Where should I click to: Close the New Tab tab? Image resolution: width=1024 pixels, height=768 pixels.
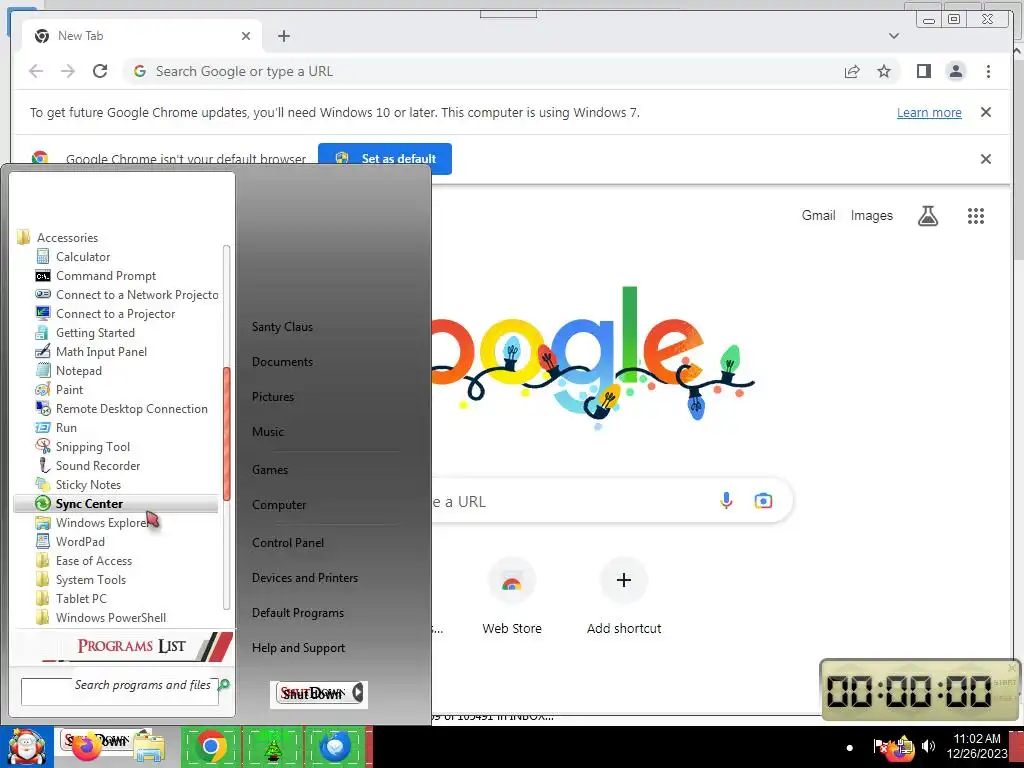[x=246, y=36]
